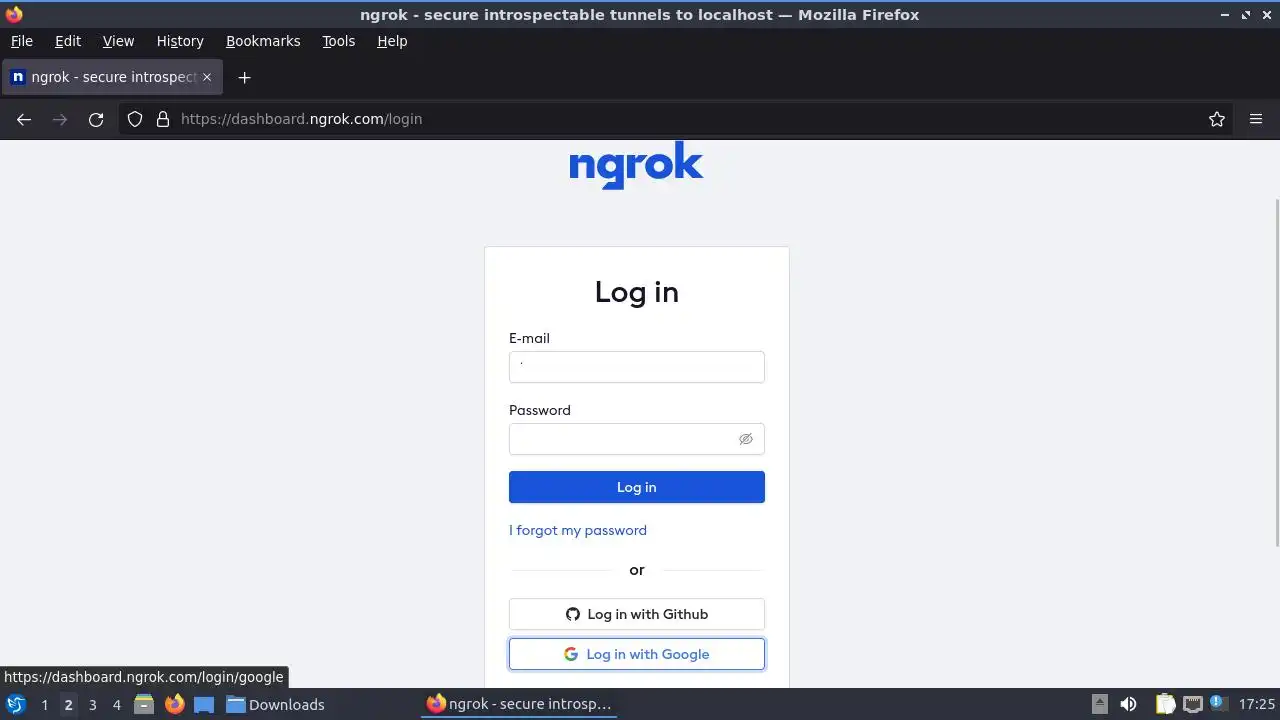Switch to virtual desktop 4
1280x720 pixels.
tap(116, 705)
